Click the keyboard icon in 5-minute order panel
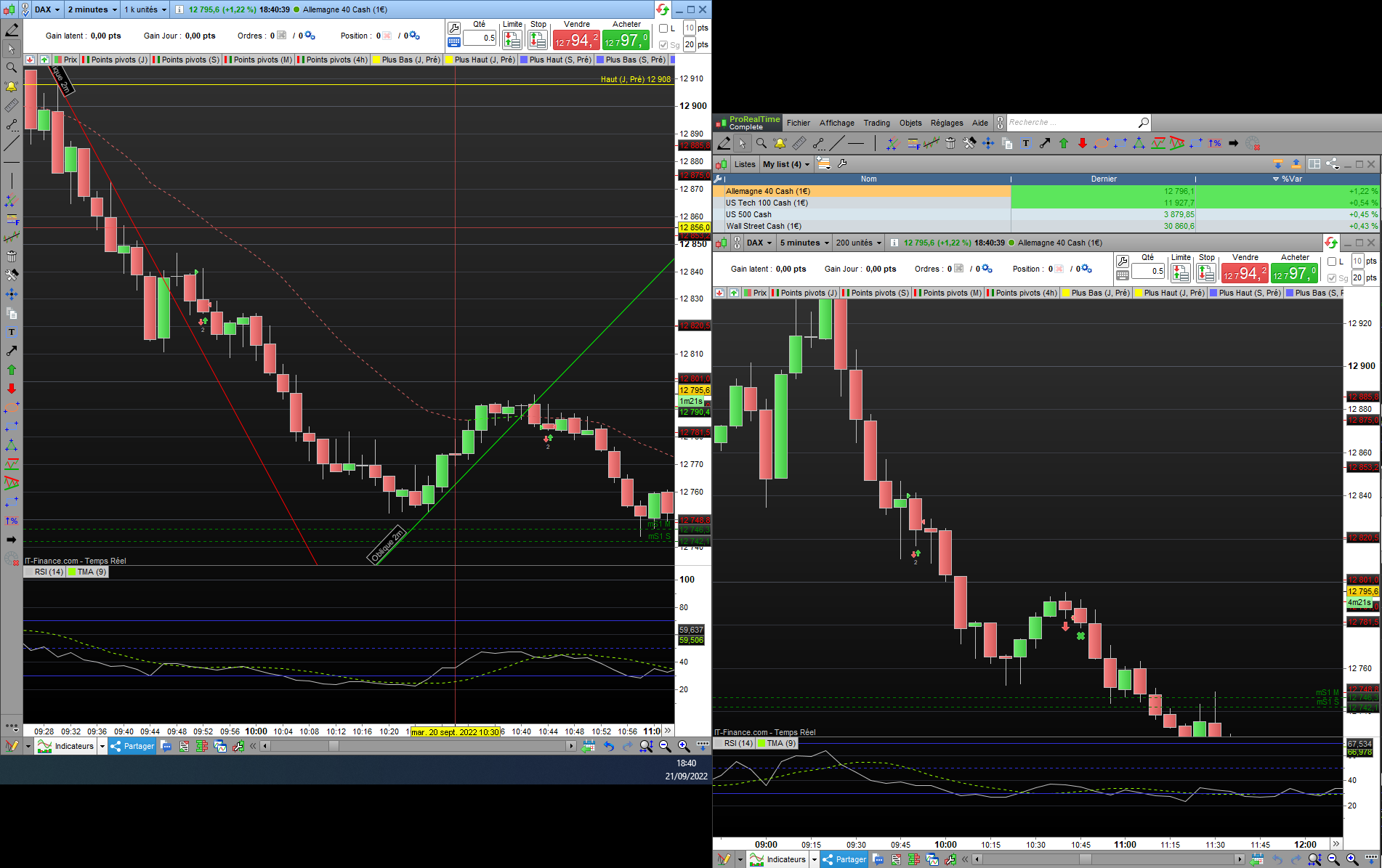Image resolution: width=1382 pixels, height=868 pixels. click(1123, 275)
